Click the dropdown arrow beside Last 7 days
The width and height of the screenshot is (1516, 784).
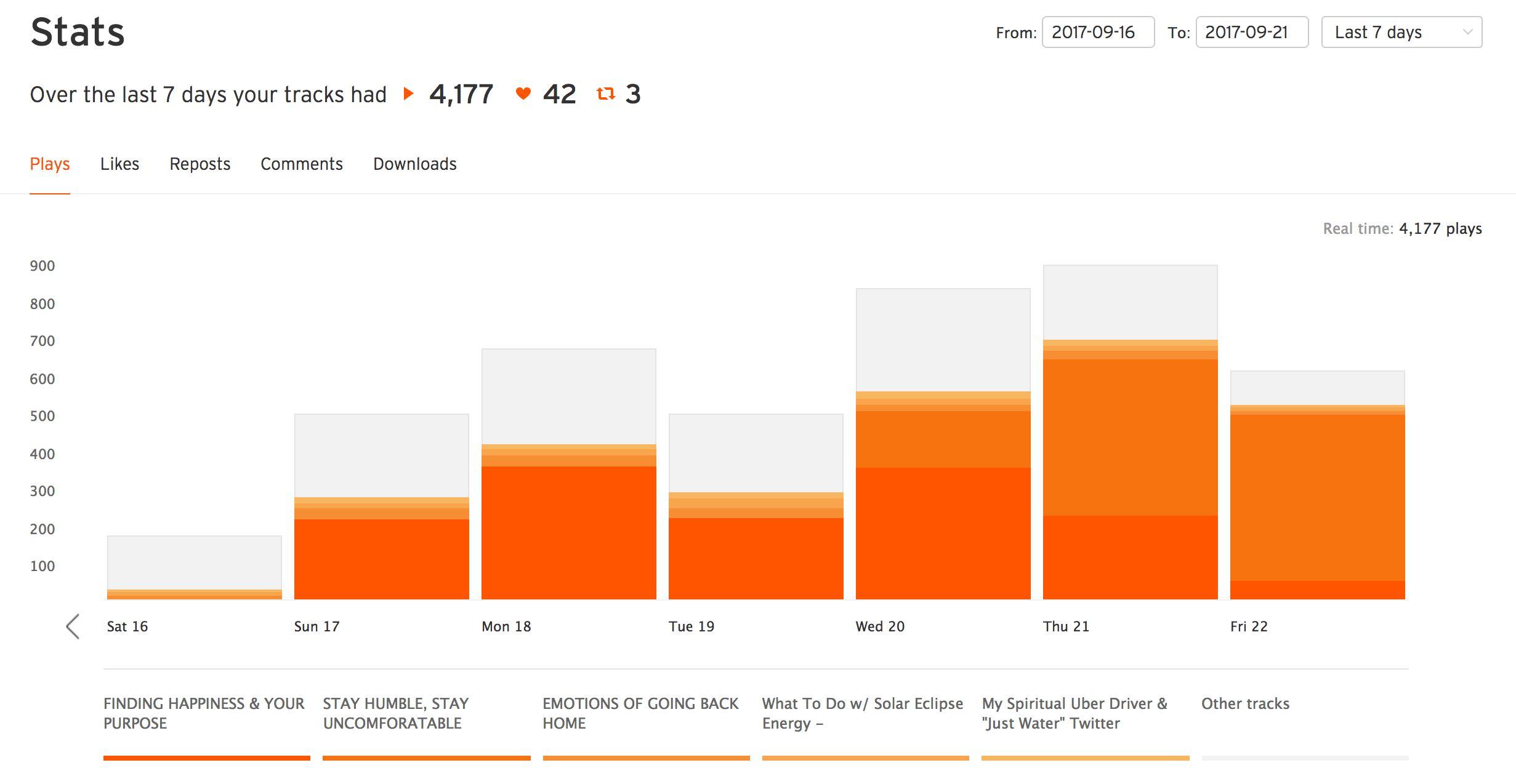coord(1467,32)
